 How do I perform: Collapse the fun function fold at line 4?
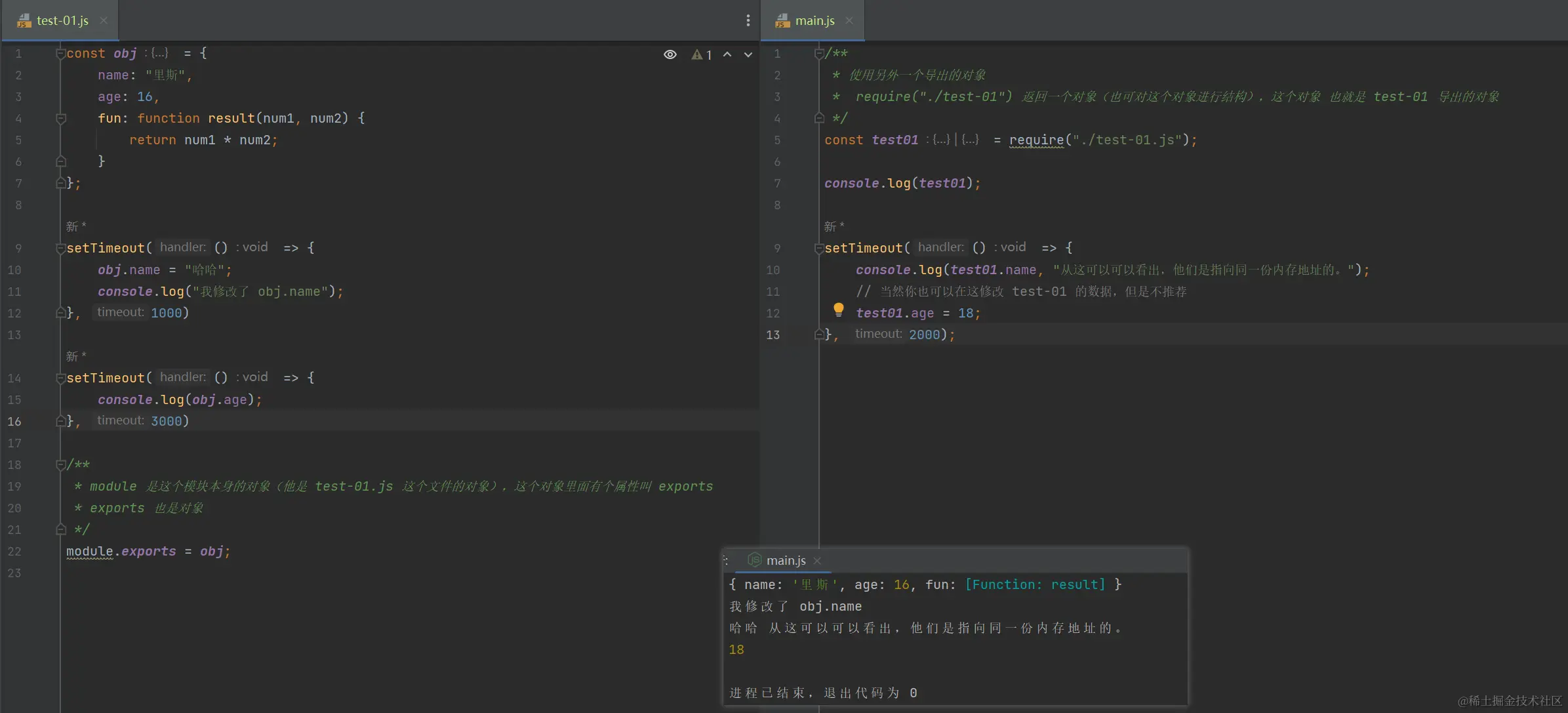(x=60, y=118)
